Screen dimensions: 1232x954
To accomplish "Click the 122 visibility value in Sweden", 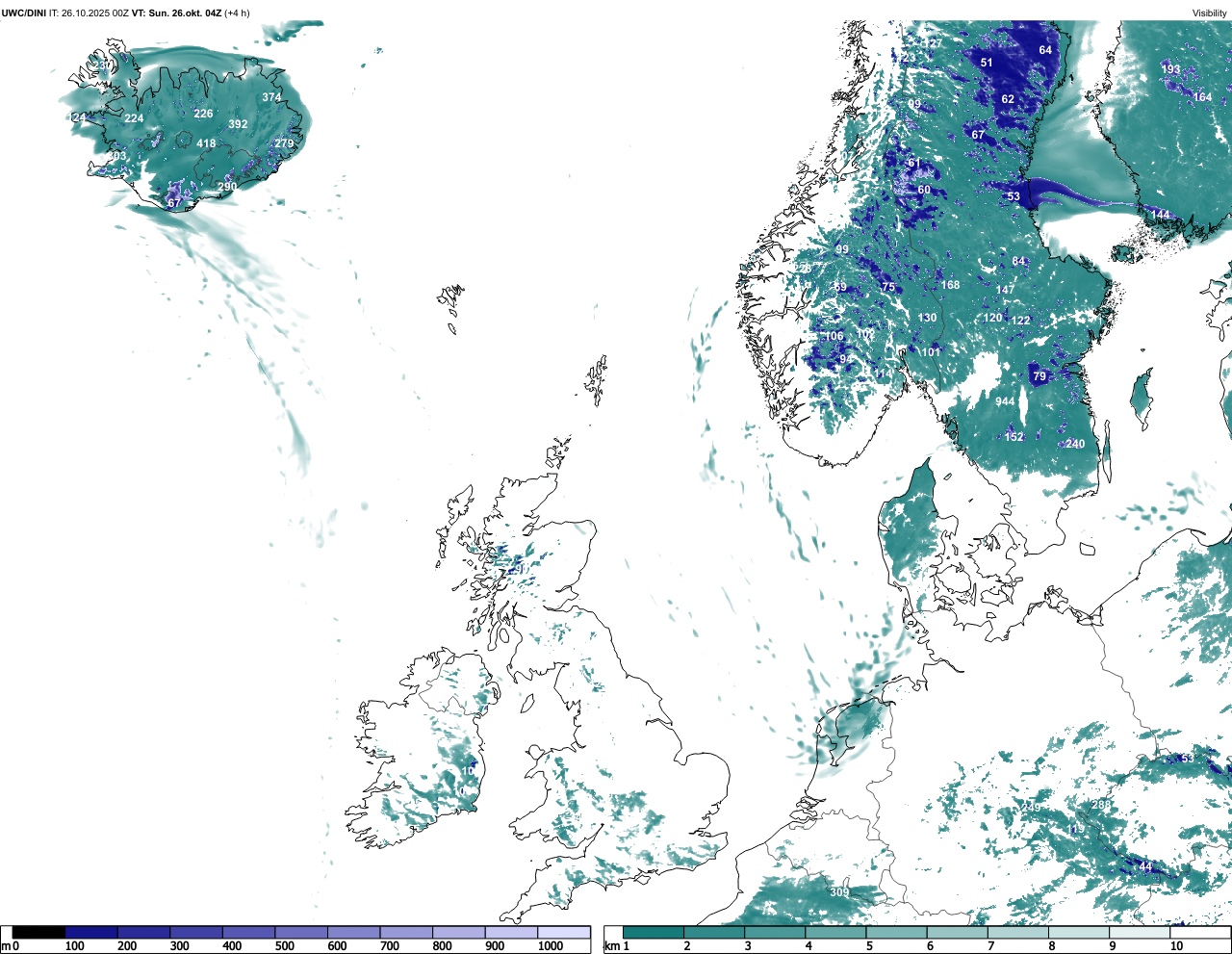I will [1020, 321].
